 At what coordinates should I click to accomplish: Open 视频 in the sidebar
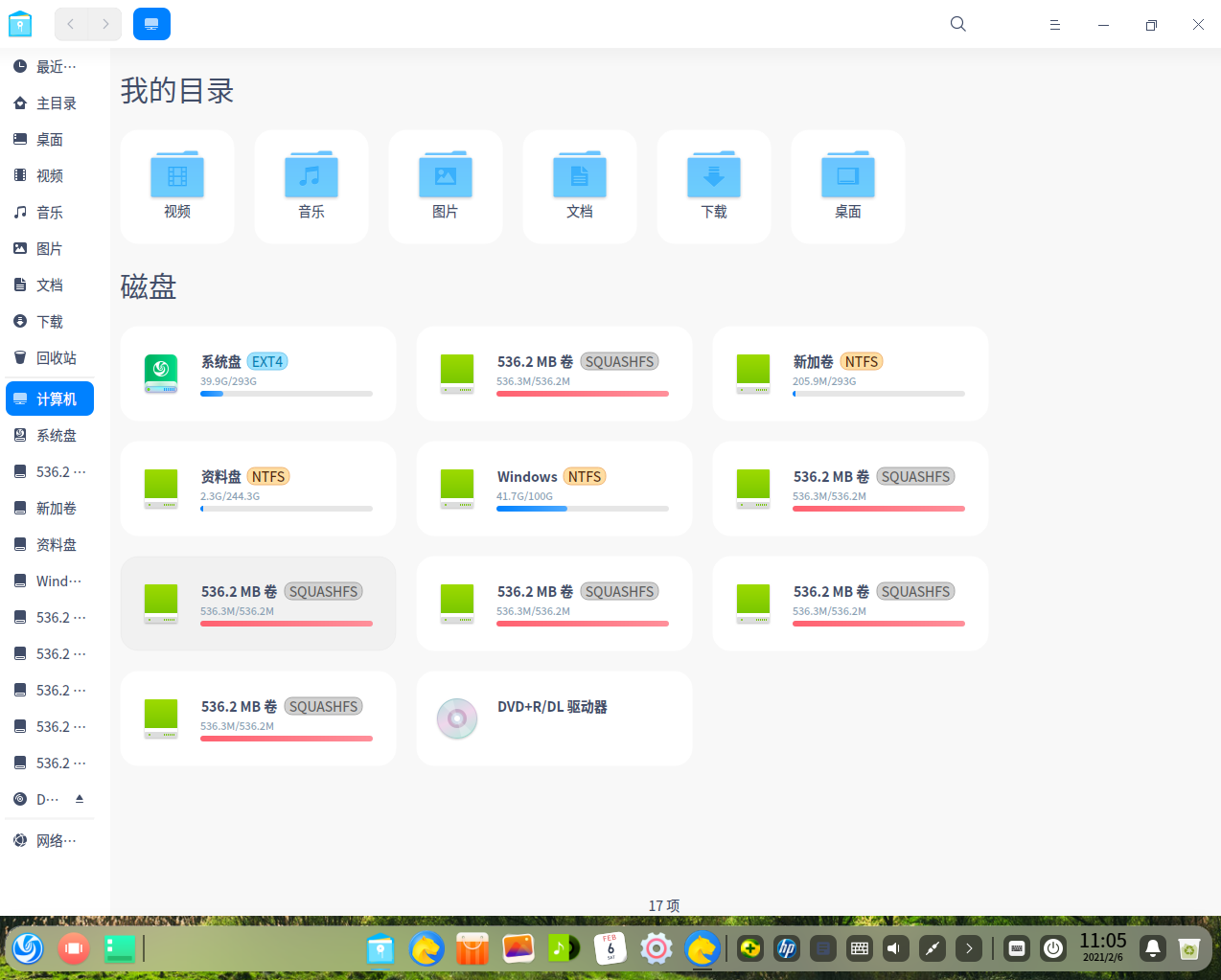pyautogui.click(x=50, y=176)
